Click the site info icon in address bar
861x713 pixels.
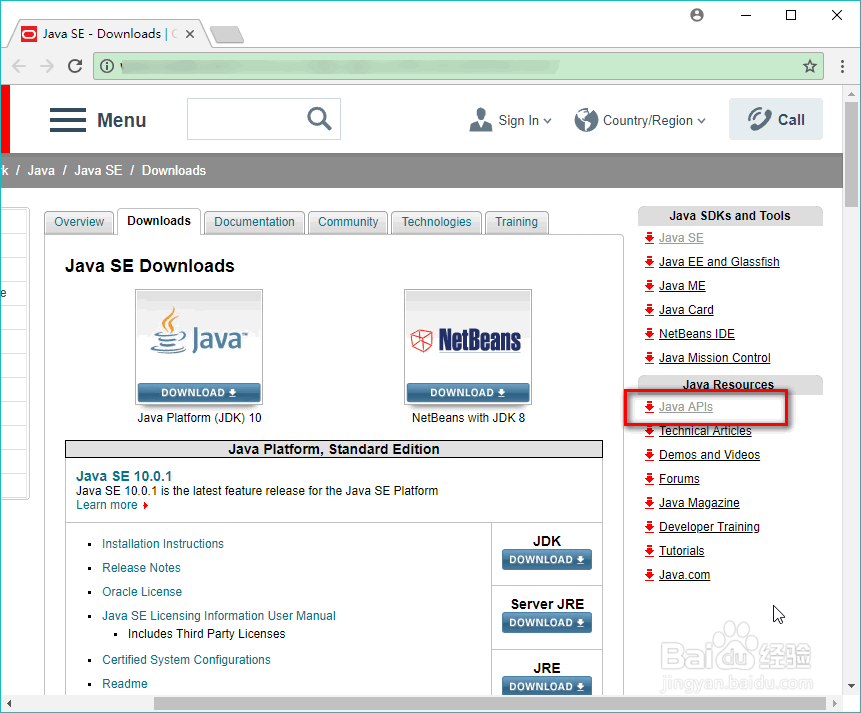click(107, 66)
